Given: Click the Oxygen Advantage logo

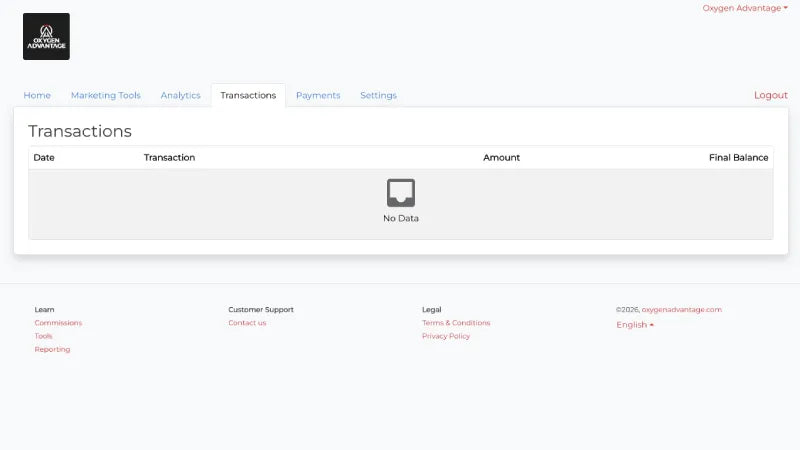Looking at the screenshot, I should (46, 36).
